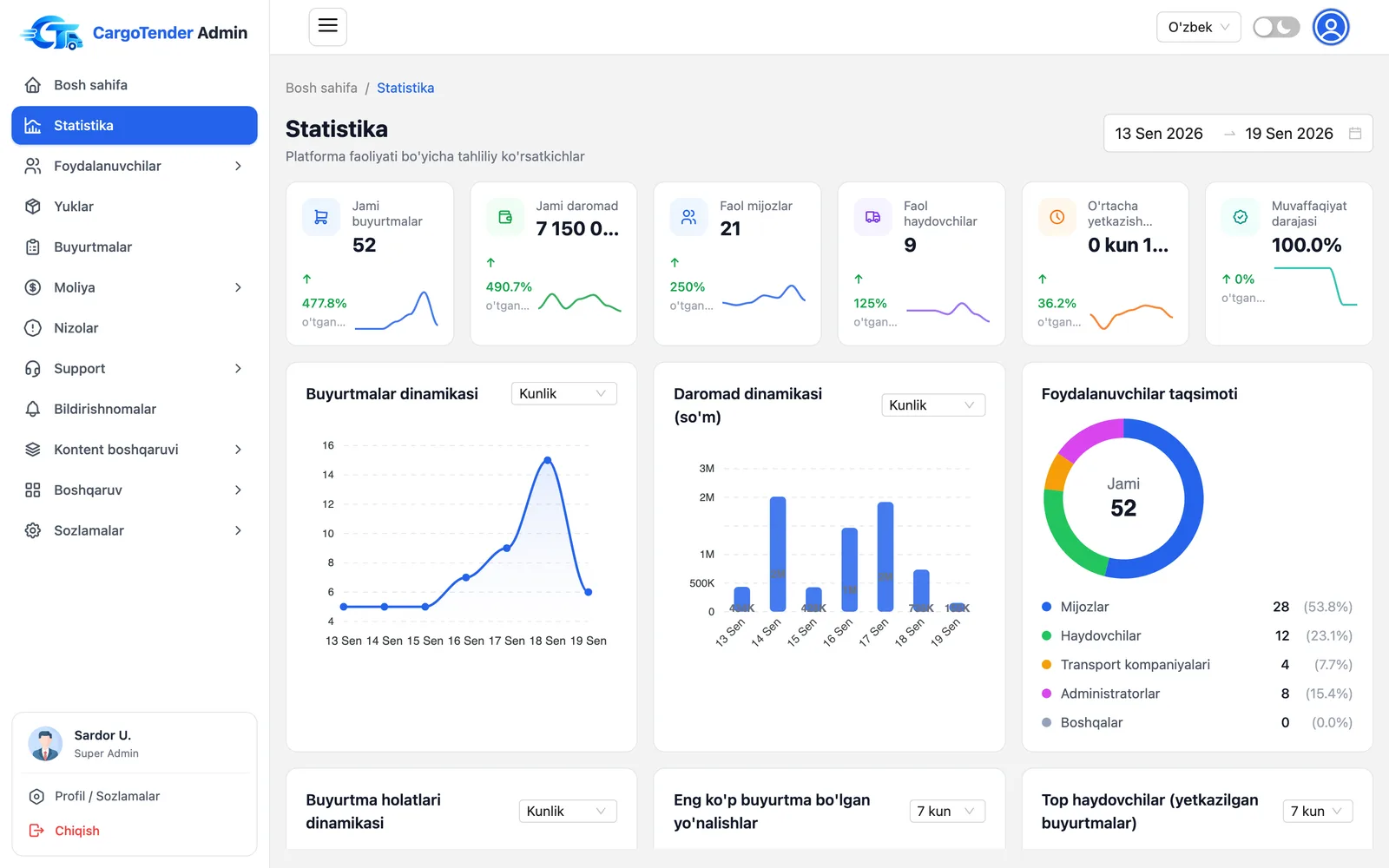Click the Jami daromad wallet icon
The height and width of the screenshot is (868, 1389).
[x=505, y=217]
